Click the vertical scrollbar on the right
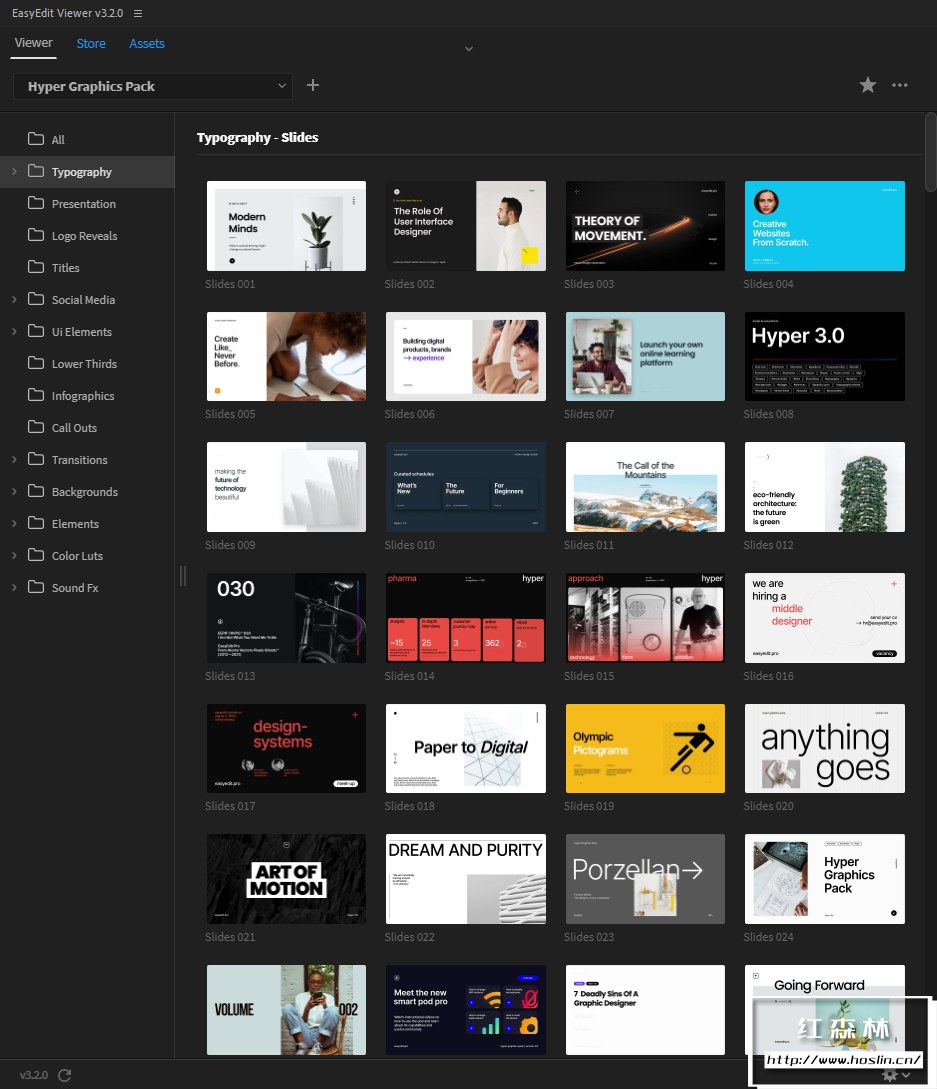Viewport: 937px width, 1089px height. click(931, 150)
